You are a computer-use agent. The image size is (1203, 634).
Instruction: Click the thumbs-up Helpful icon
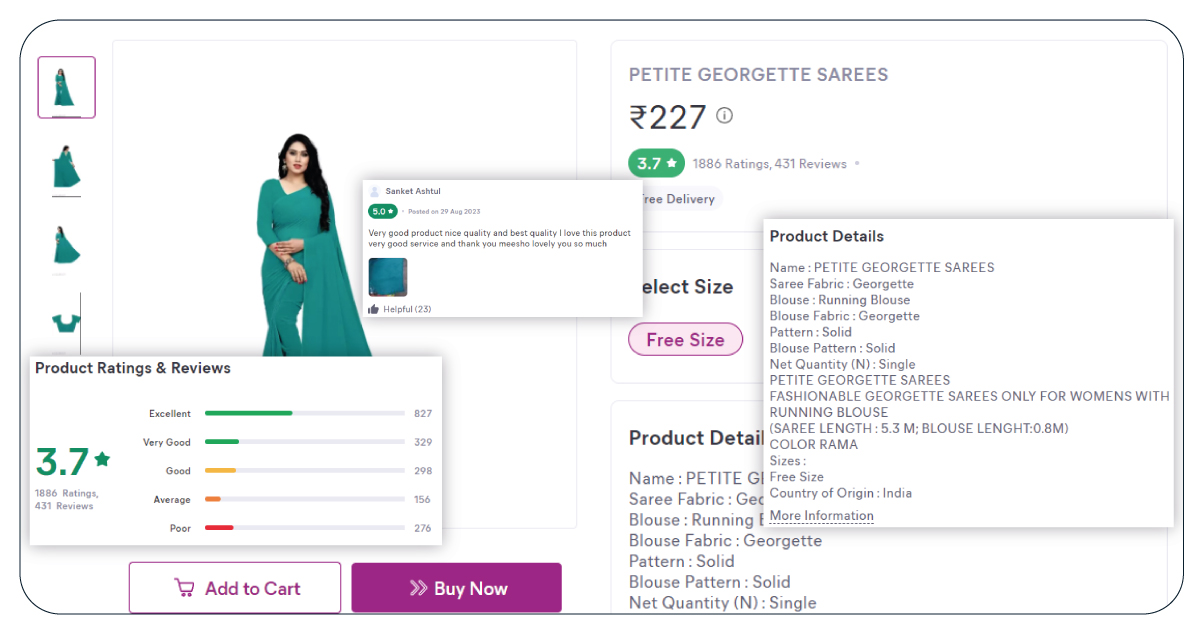pyautogui.click(x=374, y=309)
